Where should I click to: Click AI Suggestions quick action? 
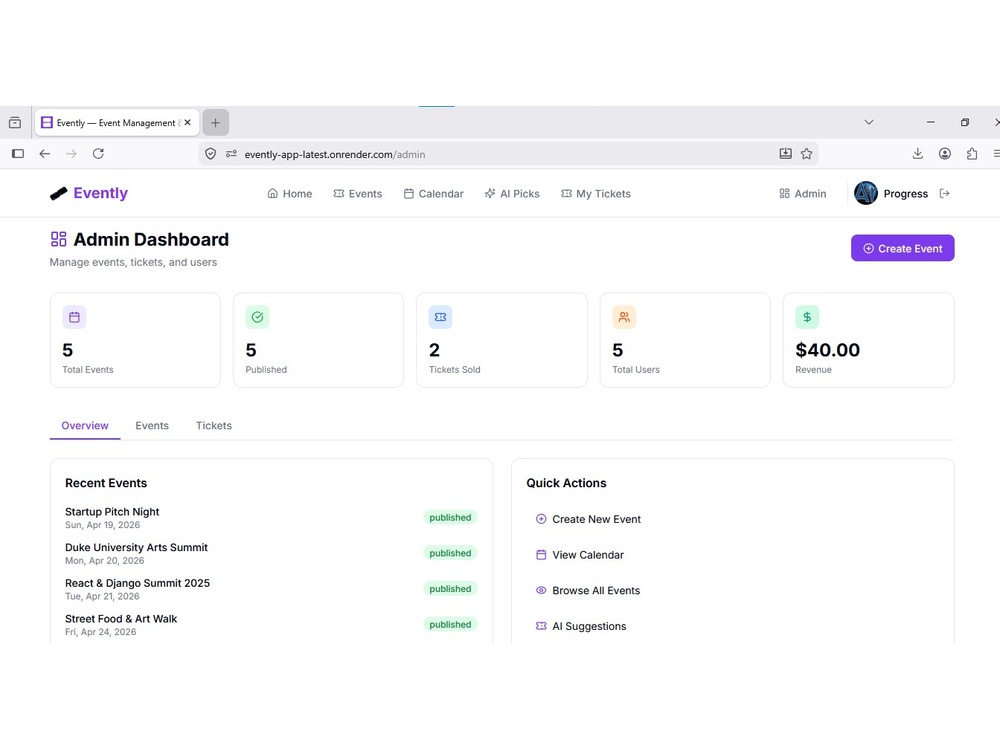(581, 627)
